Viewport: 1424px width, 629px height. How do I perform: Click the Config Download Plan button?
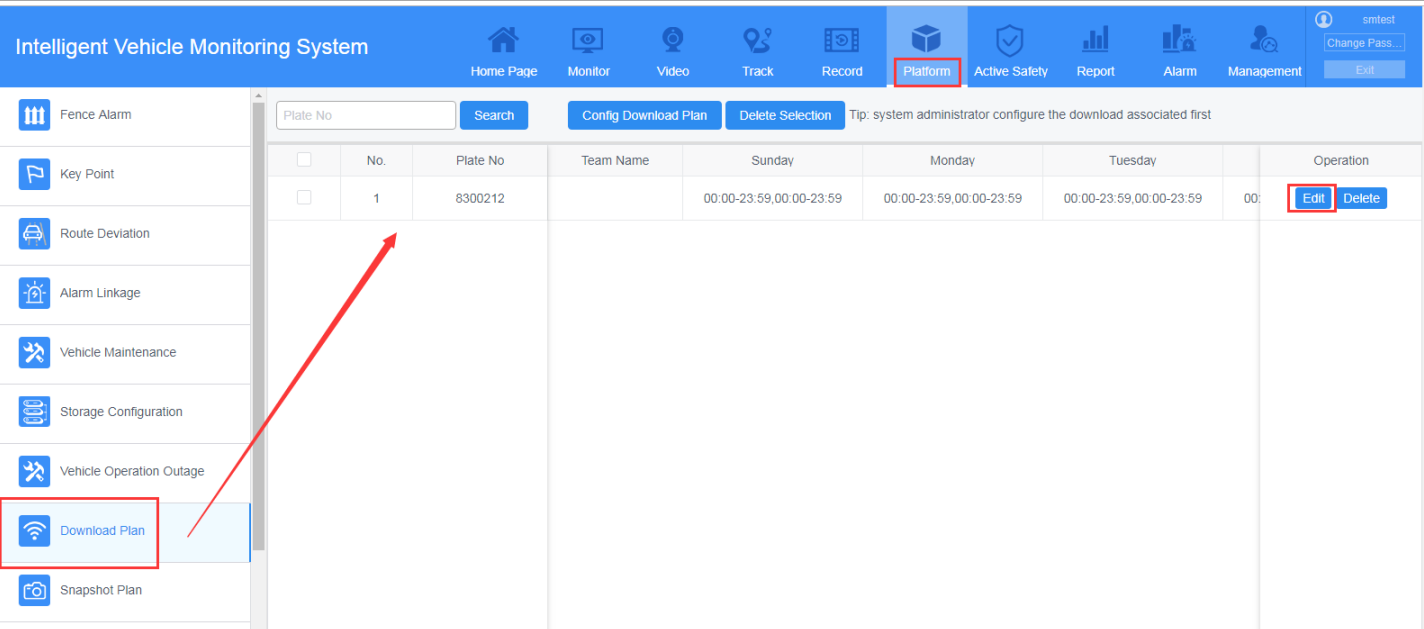click(644, 115)
